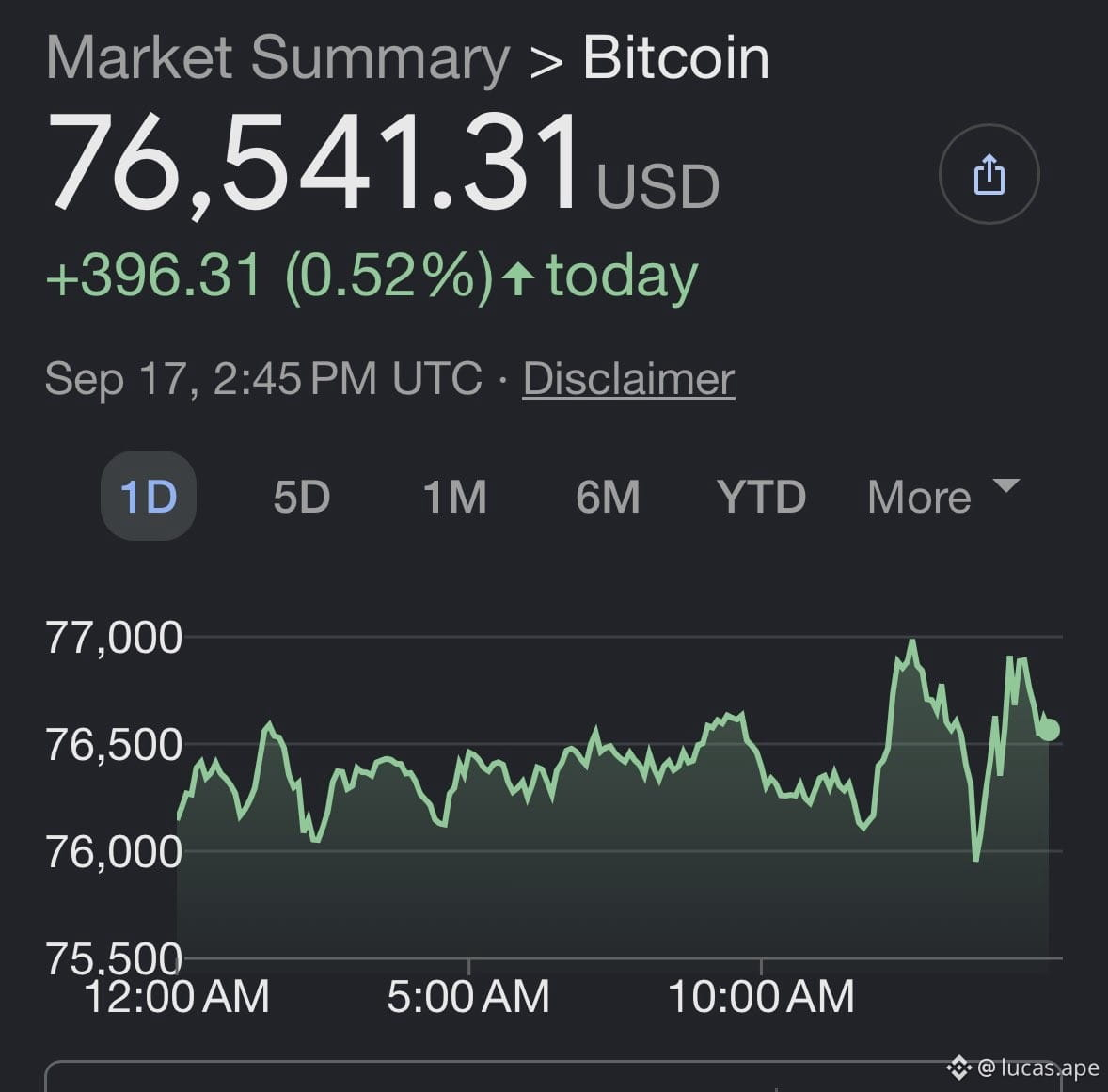Go back to Market Summary
The height and width of the screenshot is (1092, 1108).
[x=277, y=58]
